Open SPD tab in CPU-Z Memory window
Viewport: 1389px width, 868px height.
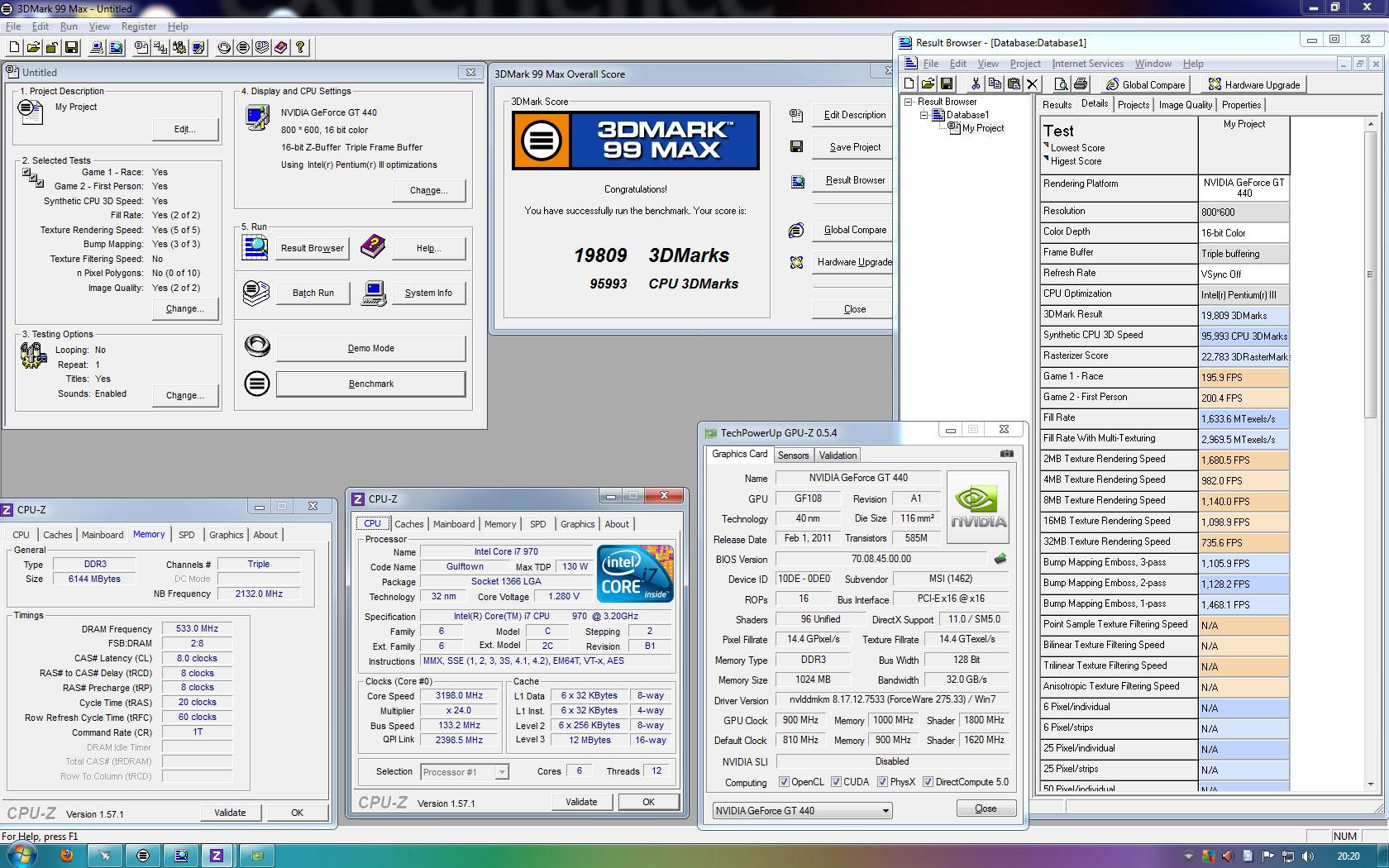click(187, 535)
